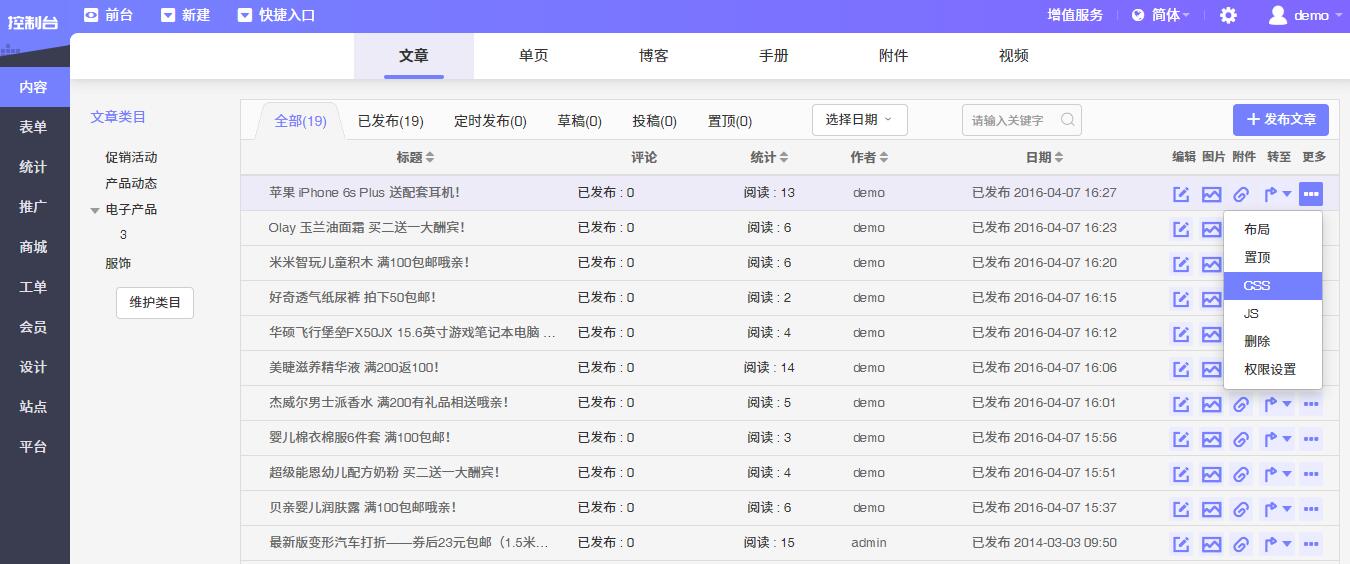
Task: Edit the 最新版变形汽车打折 article
Action: 1181,544
